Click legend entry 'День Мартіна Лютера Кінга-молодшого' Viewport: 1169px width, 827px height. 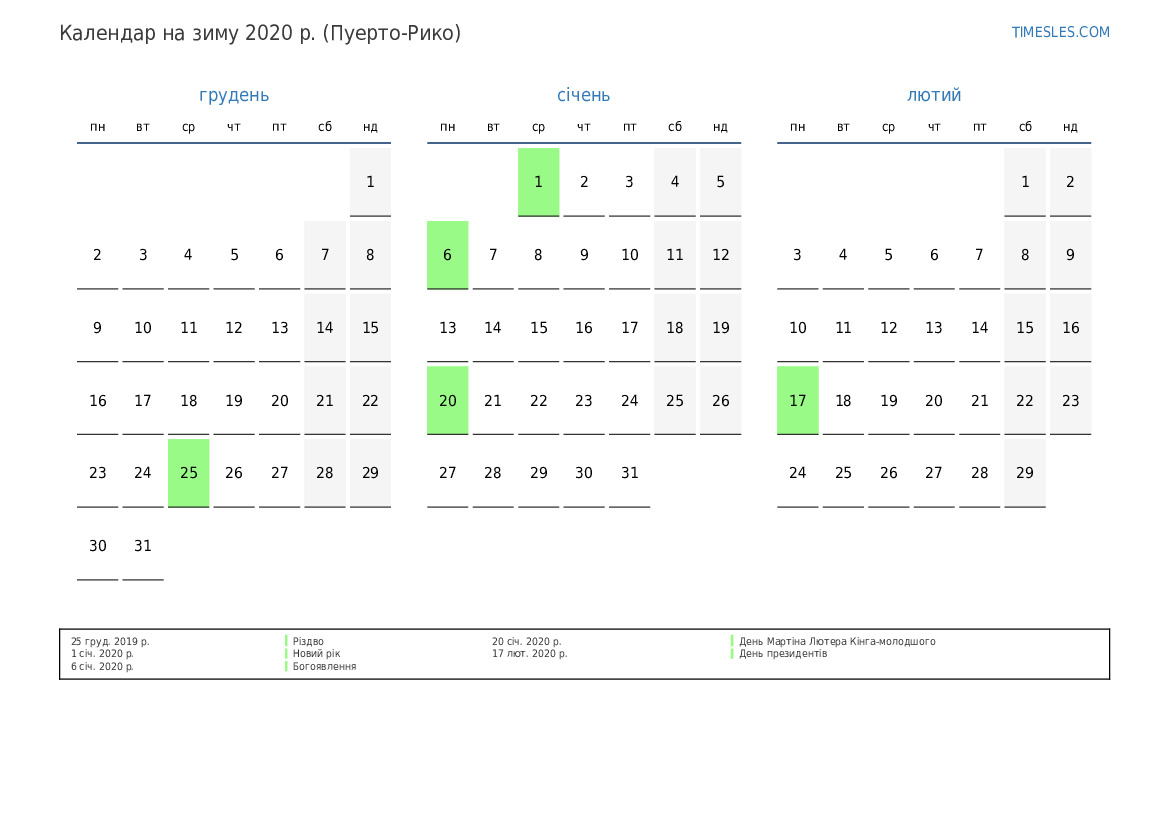click(837, 641)
